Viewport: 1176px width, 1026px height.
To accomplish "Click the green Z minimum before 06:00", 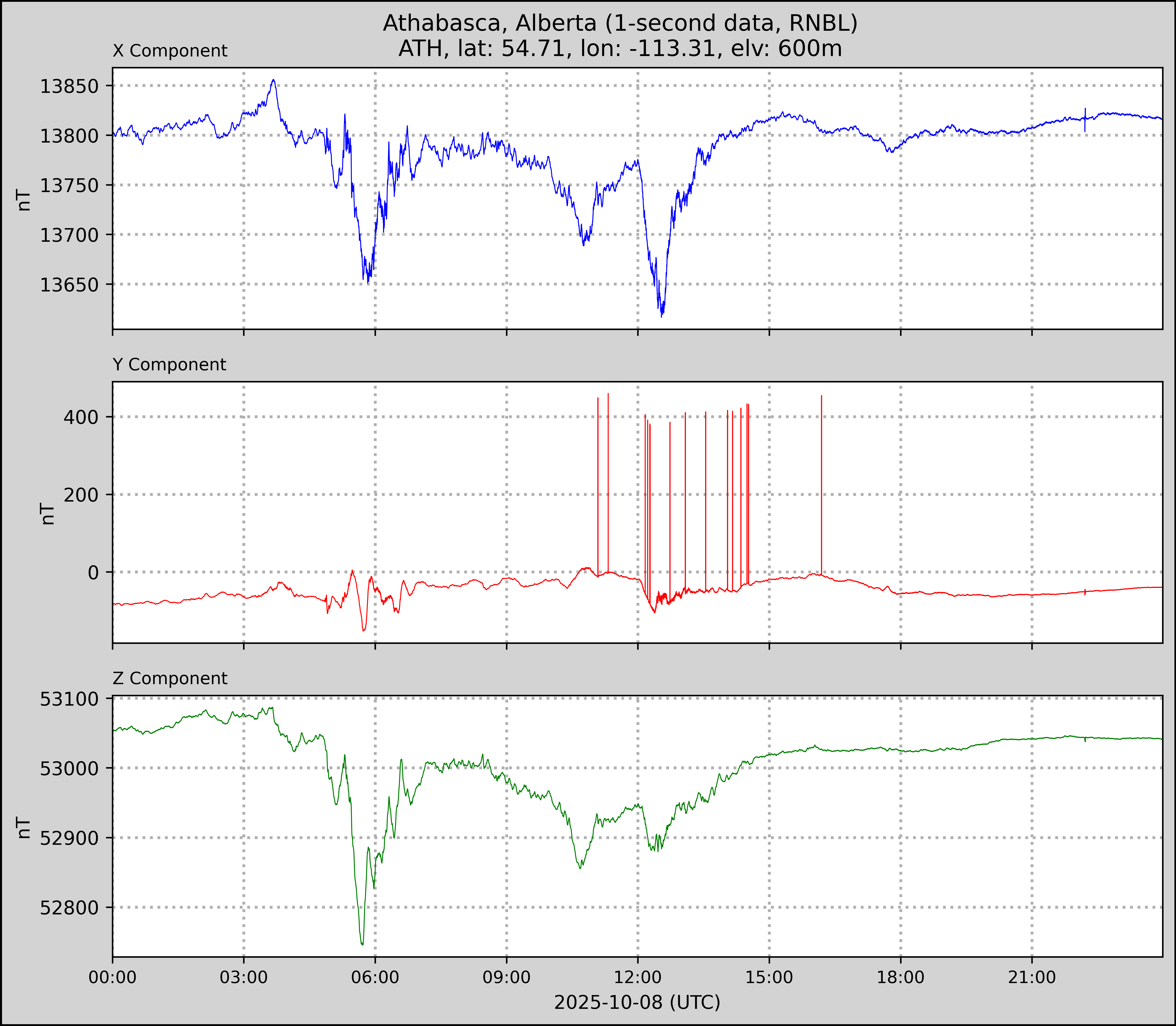I will click(x=362, y=944).
